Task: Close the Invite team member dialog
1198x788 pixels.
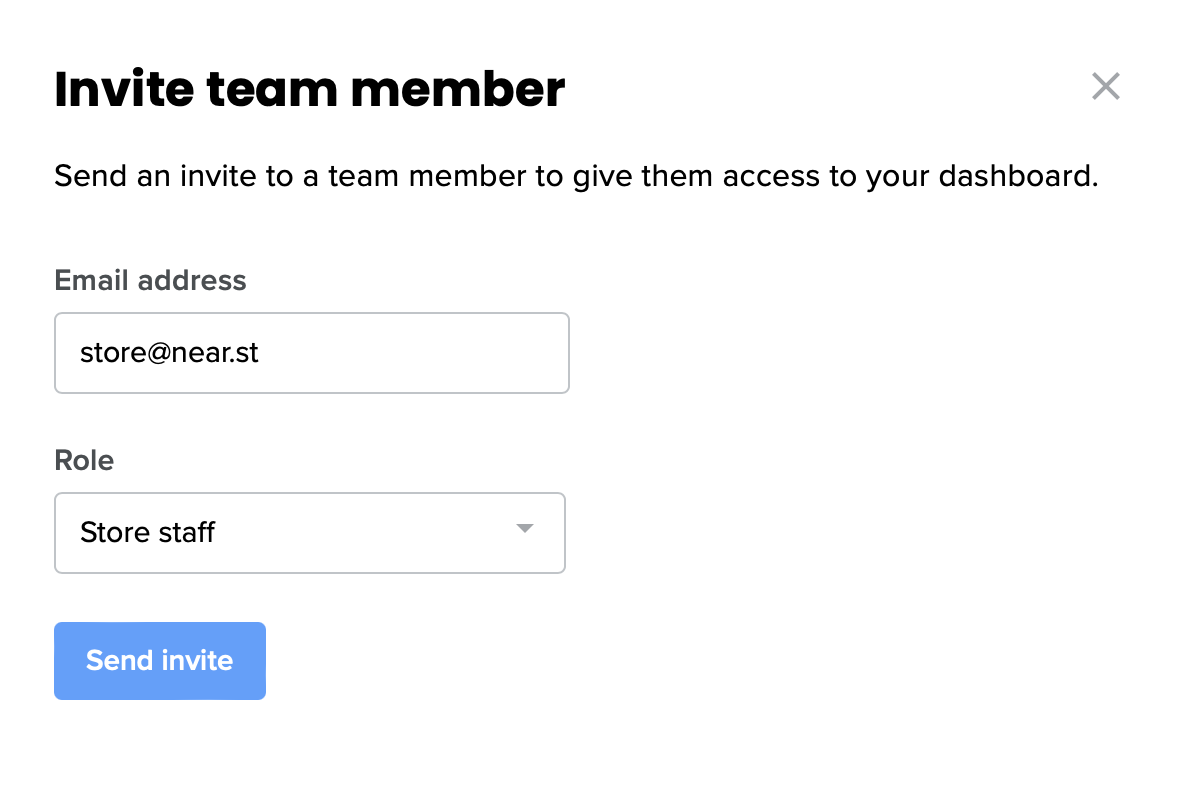Action: coord(1105,87)
